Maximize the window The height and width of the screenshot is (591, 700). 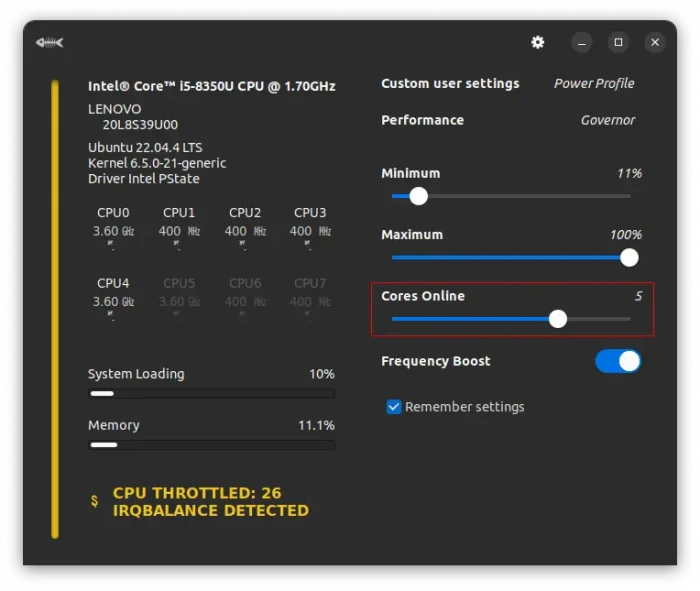pyautogui.click(x=618, y=42)
